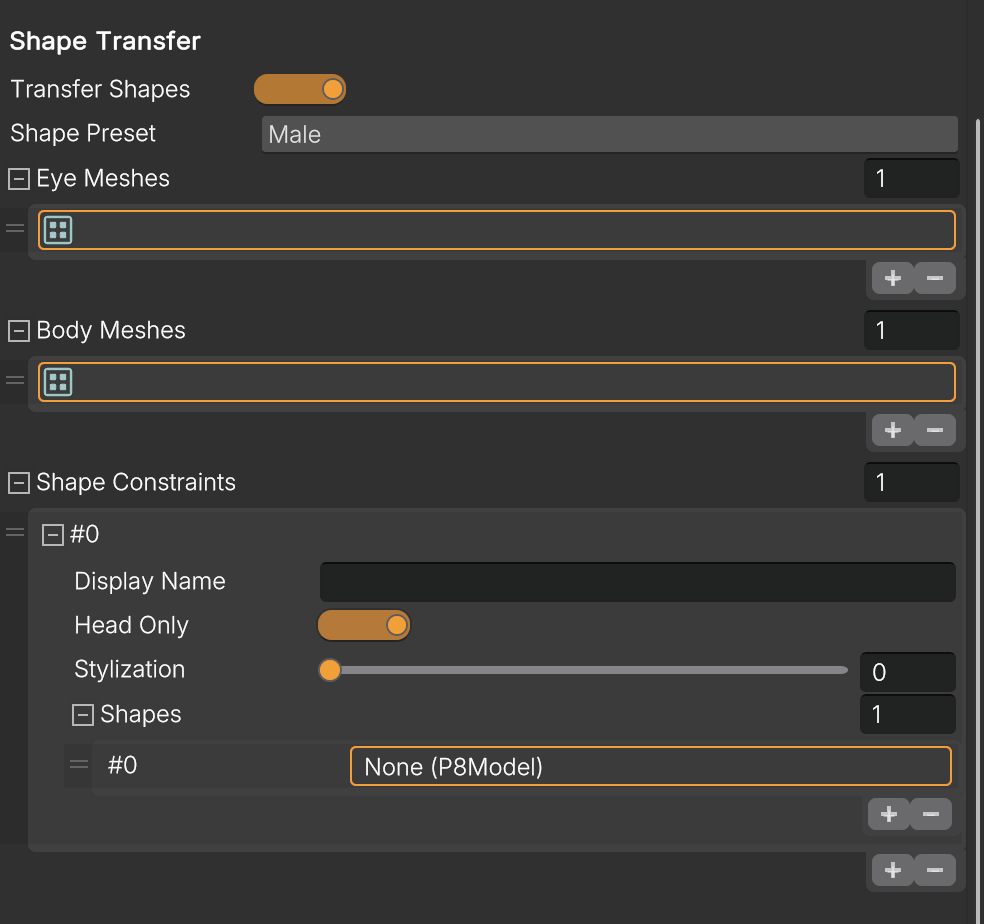The width and height of the screenshot is (984, 924).
Task: Add a new entry to Shapes list
Action: pos(889,814)
